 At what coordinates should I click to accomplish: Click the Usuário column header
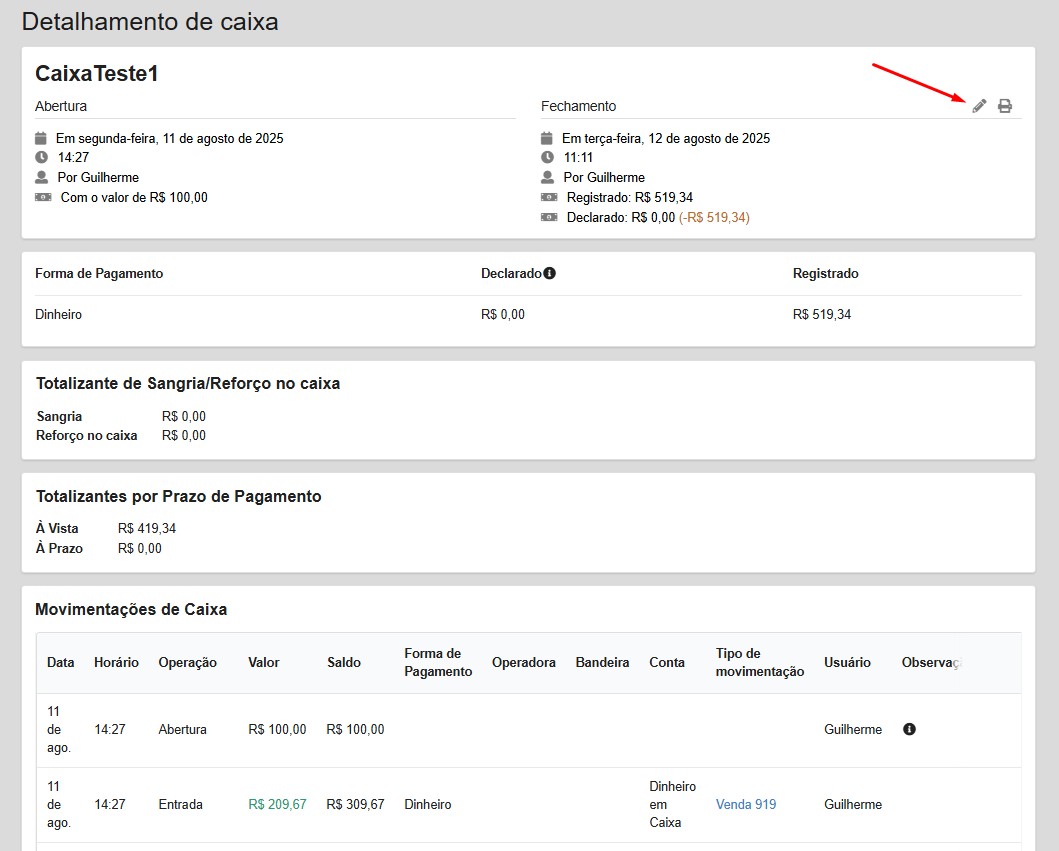pyautogui.click(x=847, y=662)
